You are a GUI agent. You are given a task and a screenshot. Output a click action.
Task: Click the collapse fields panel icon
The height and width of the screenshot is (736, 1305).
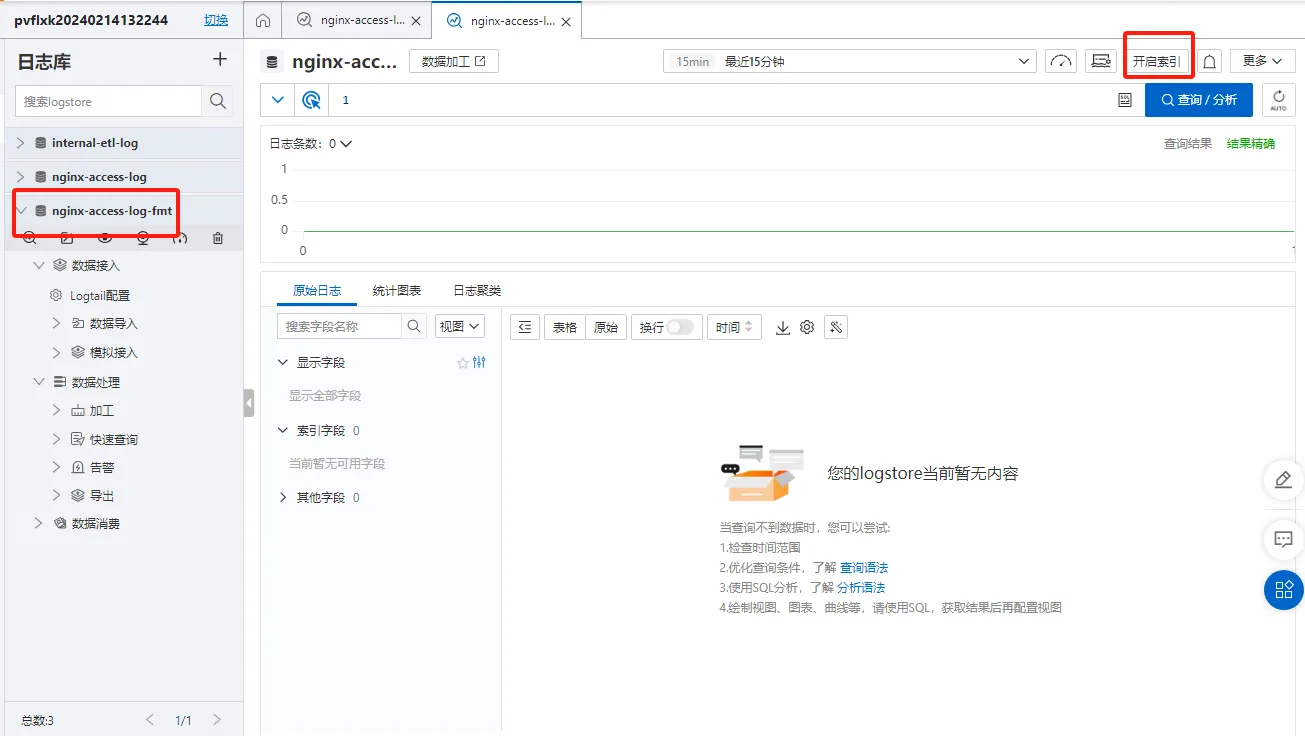point(525,327)
